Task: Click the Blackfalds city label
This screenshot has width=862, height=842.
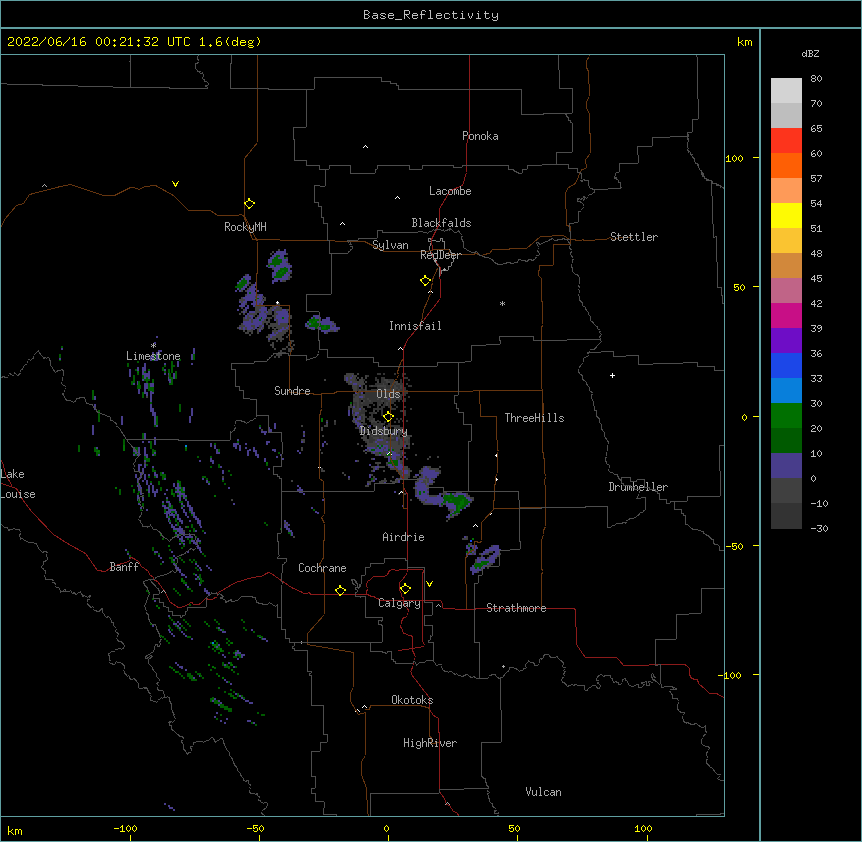Action: click(x=441, y=223)
